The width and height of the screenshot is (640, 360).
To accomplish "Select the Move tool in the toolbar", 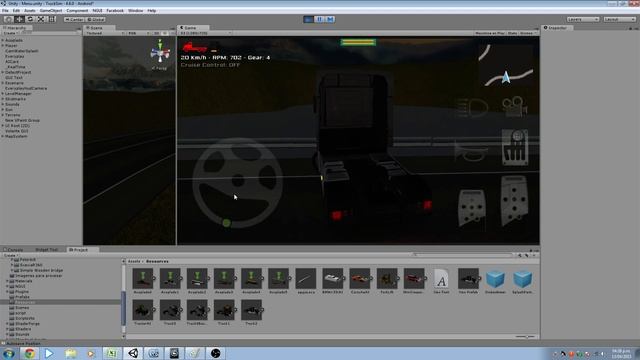I will pos(19,19).
